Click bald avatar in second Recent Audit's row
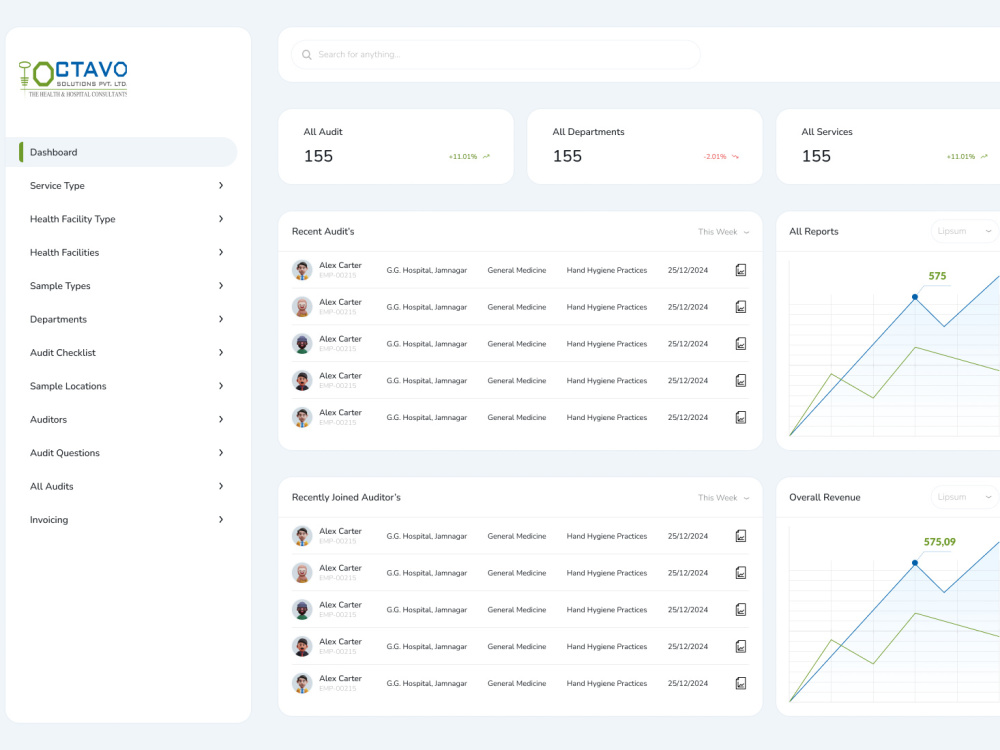 [302, 307]
